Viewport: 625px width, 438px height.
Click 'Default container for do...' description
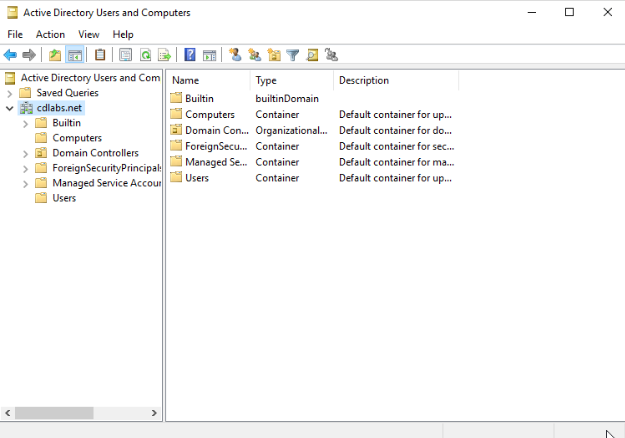[x=395, y=130]
